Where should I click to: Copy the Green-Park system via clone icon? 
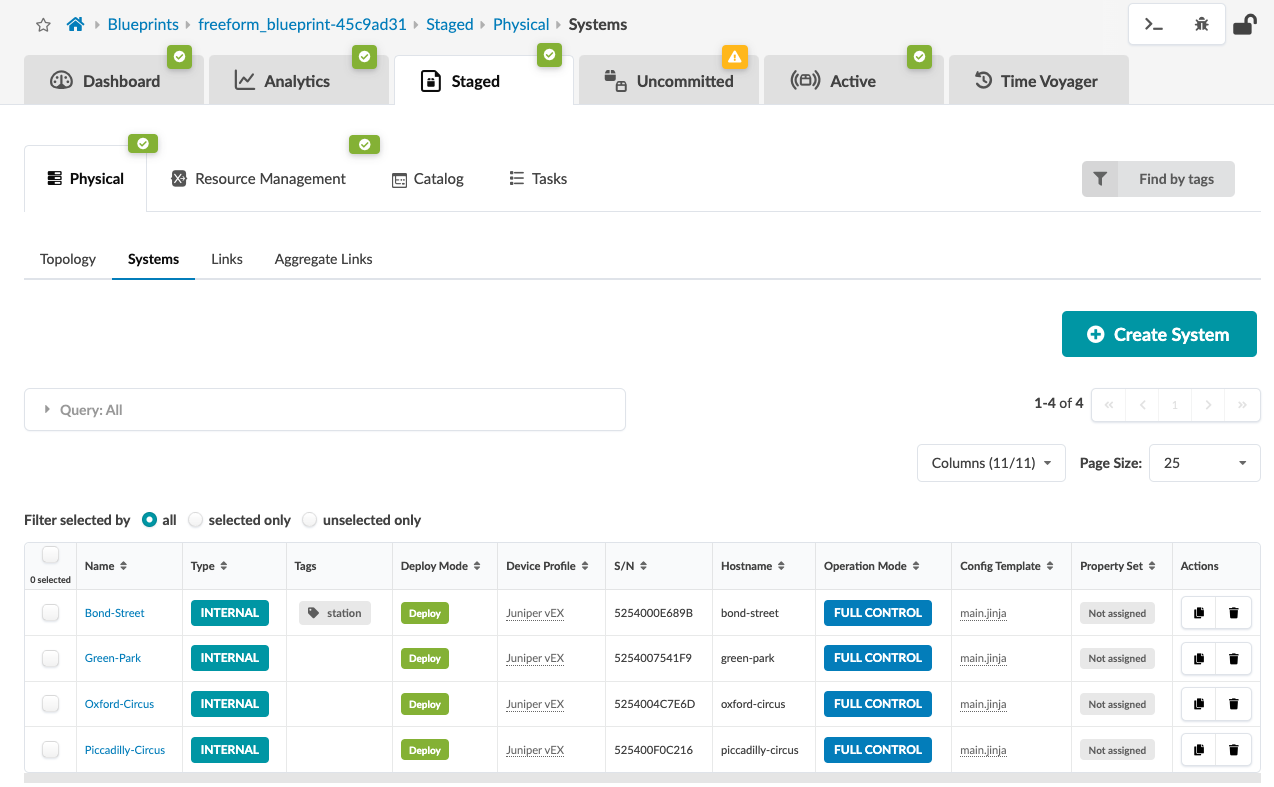[1198, 659]
